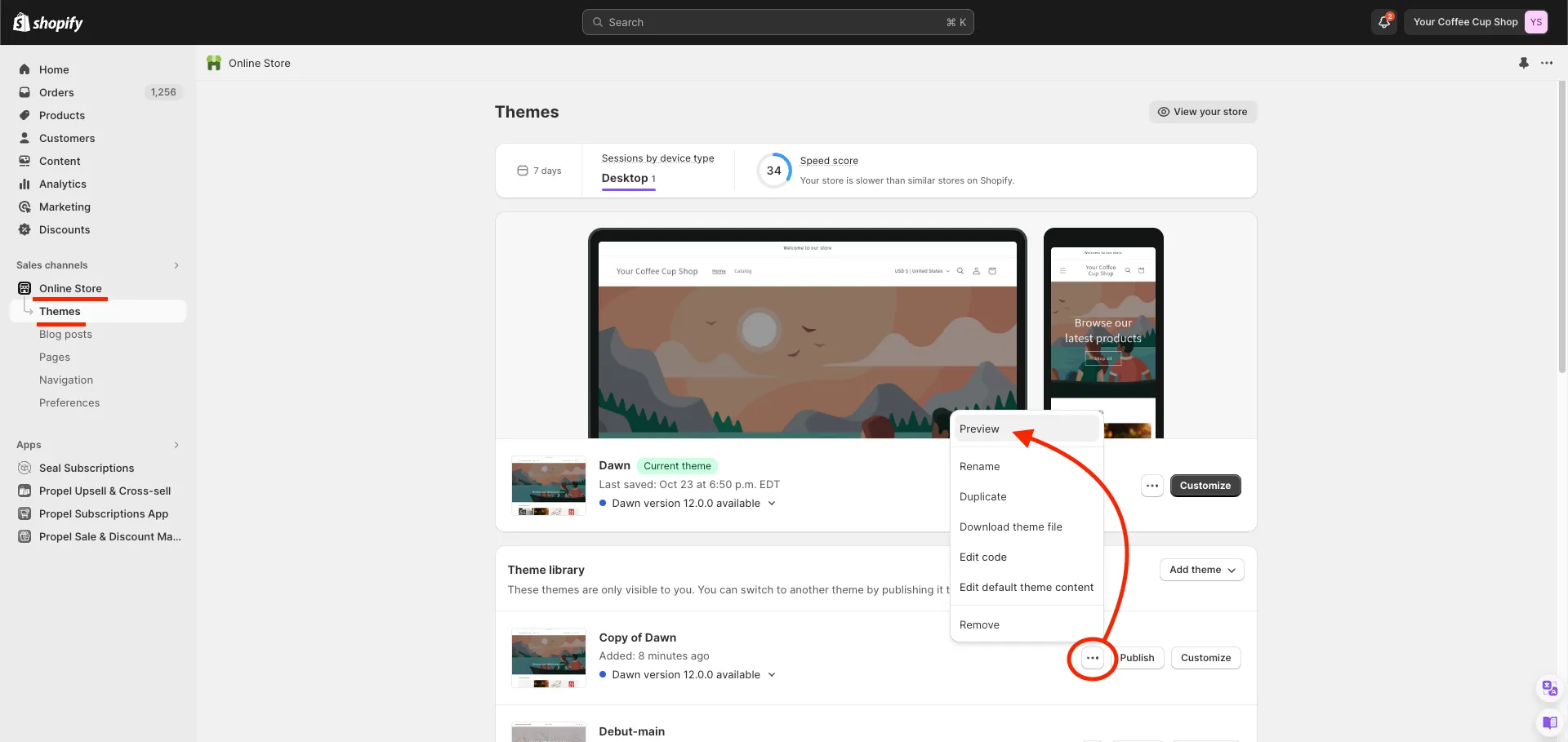Click the Seal Subscriptions app icon
The height and width of the screenshot is (742, 1568).
(24, 468)
